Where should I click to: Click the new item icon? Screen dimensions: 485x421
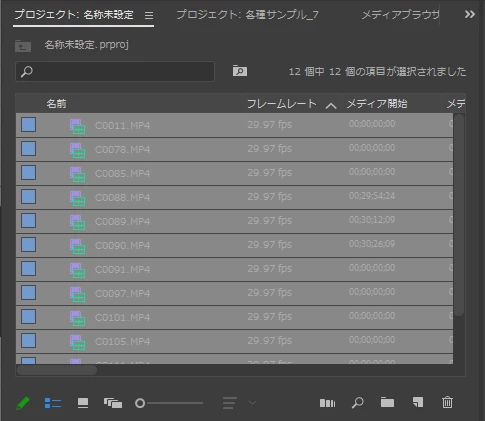(x=418, y=402)
